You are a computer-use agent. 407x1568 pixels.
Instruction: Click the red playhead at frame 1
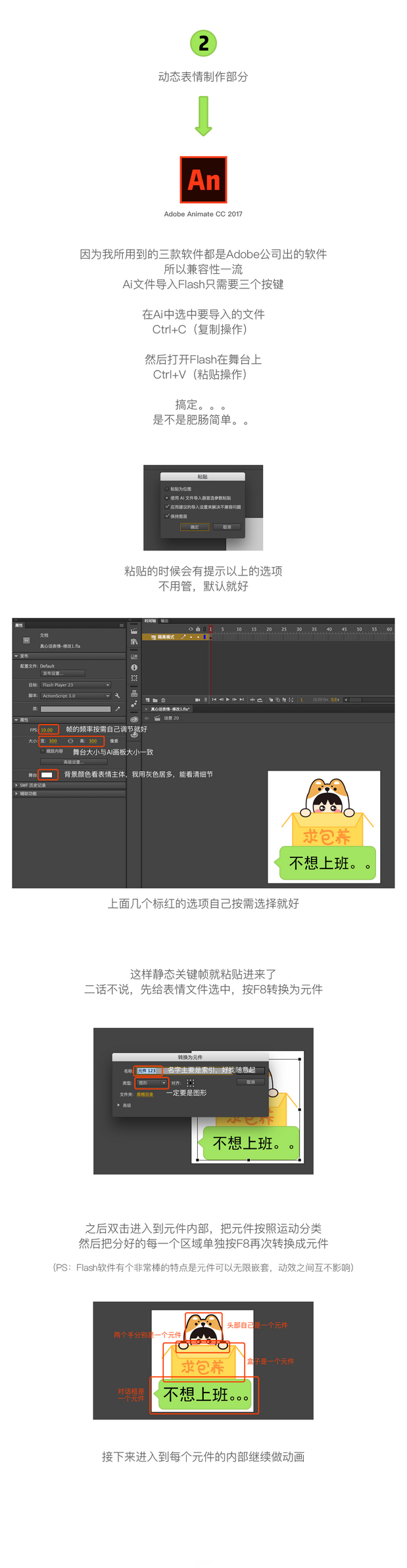210,629
